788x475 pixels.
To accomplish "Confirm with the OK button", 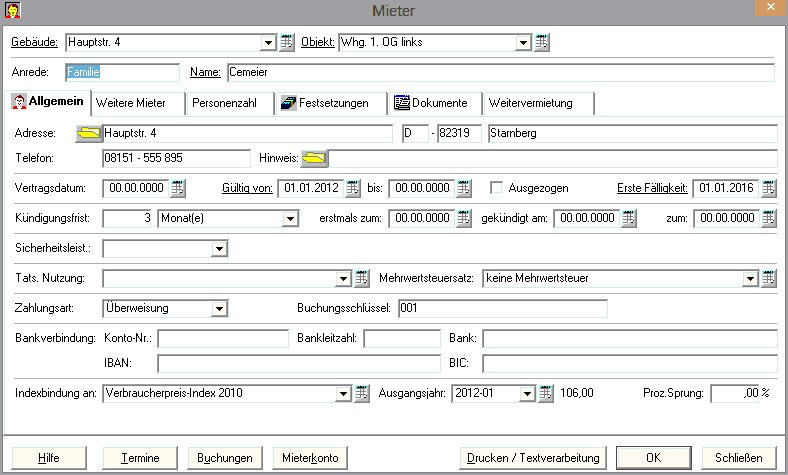I will click(x=654, y=458).
